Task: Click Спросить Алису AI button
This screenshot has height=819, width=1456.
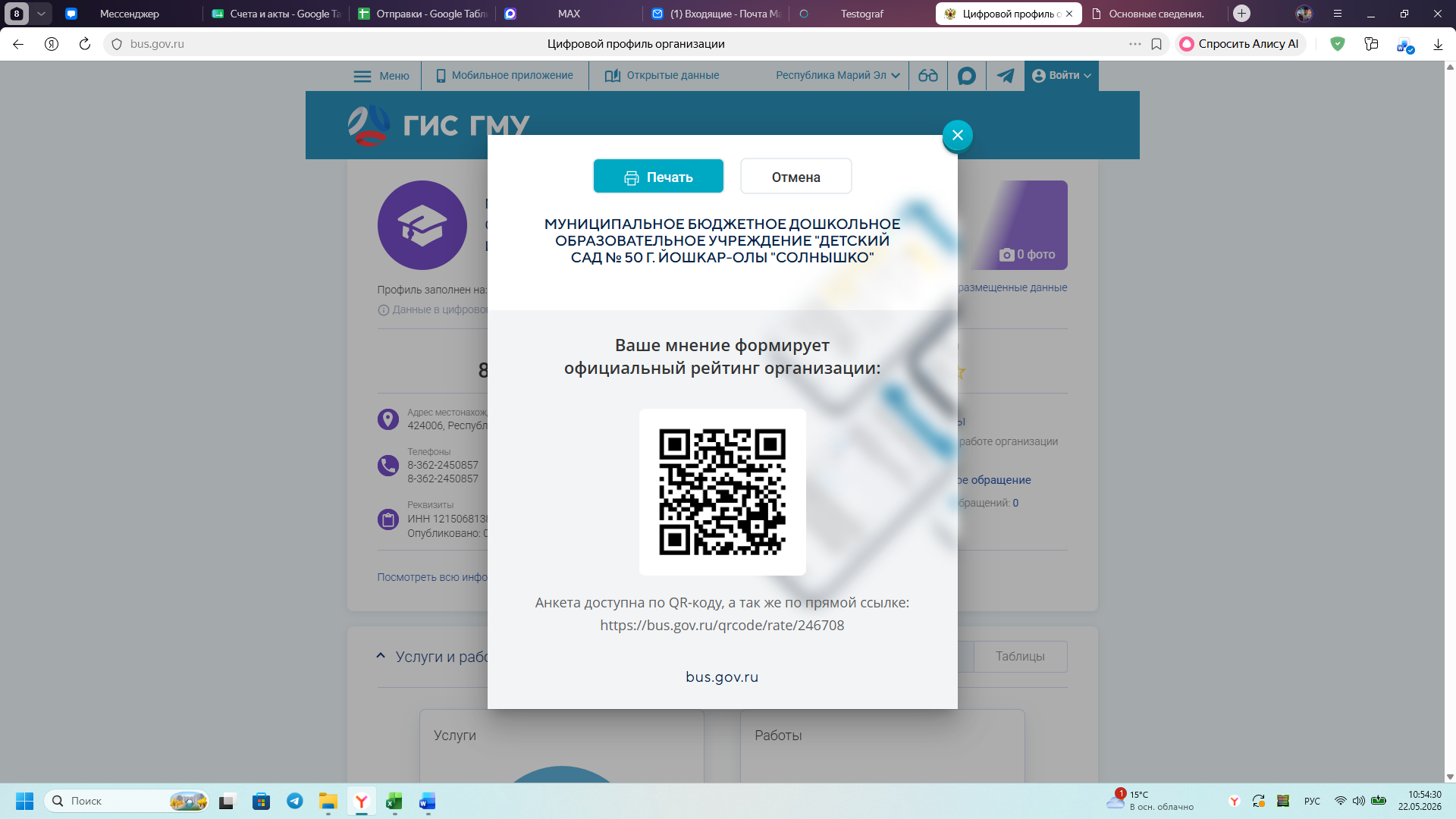Action: tap(1240, 44)
